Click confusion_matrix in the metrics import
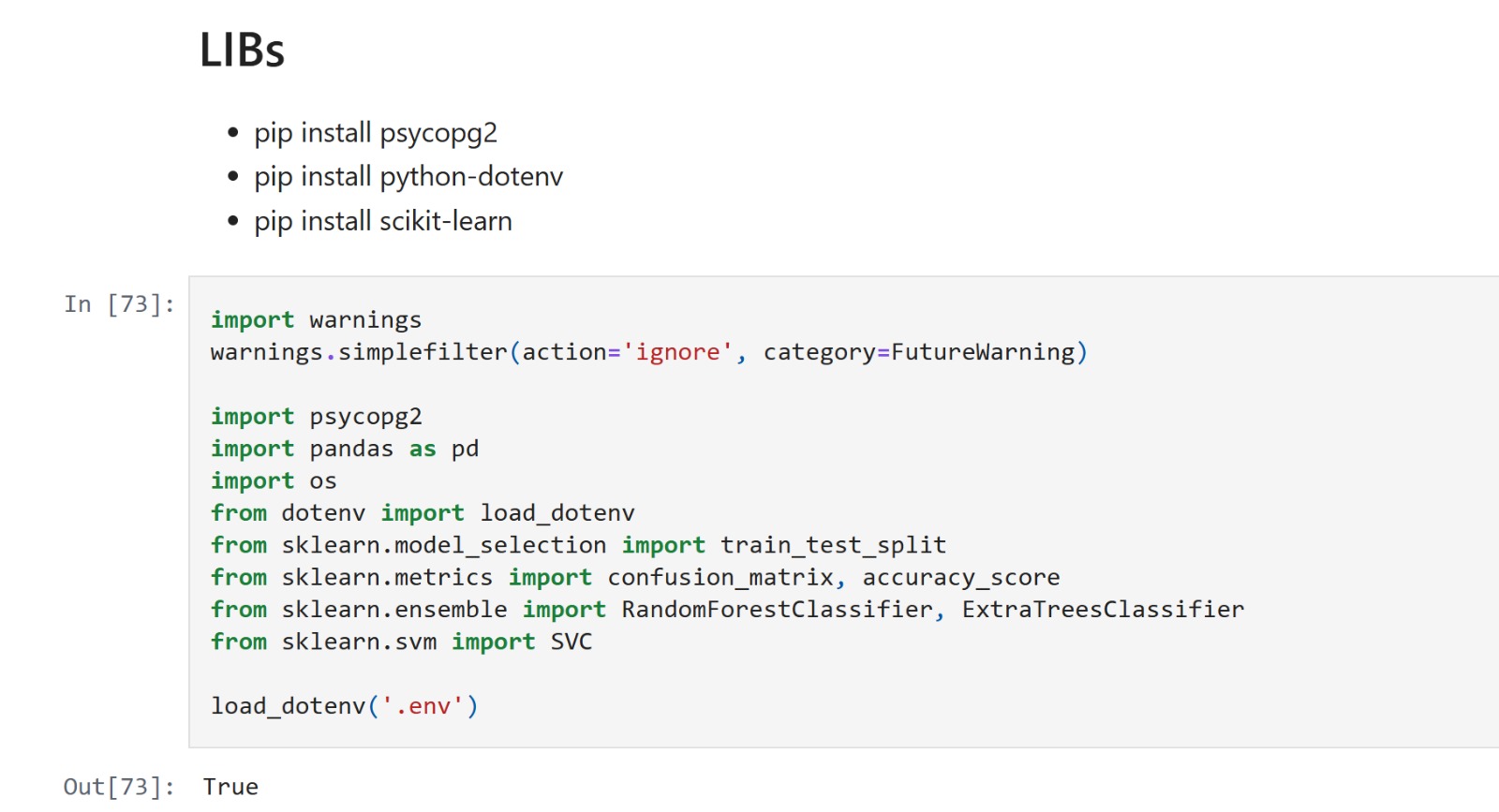The image size is (1499, 812). 720,578
